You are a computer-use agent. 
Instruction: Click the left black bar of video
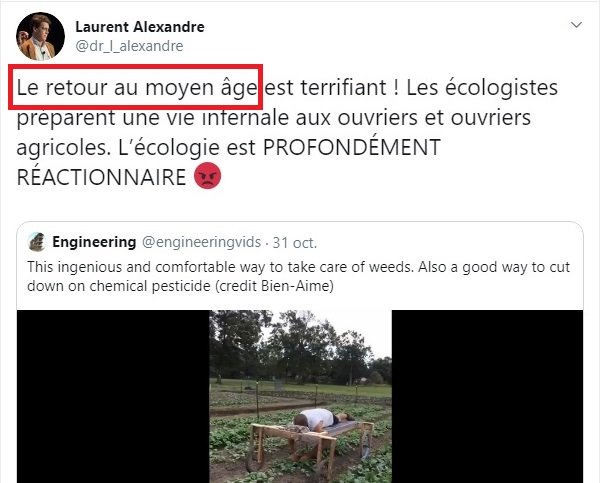[113, 396]
